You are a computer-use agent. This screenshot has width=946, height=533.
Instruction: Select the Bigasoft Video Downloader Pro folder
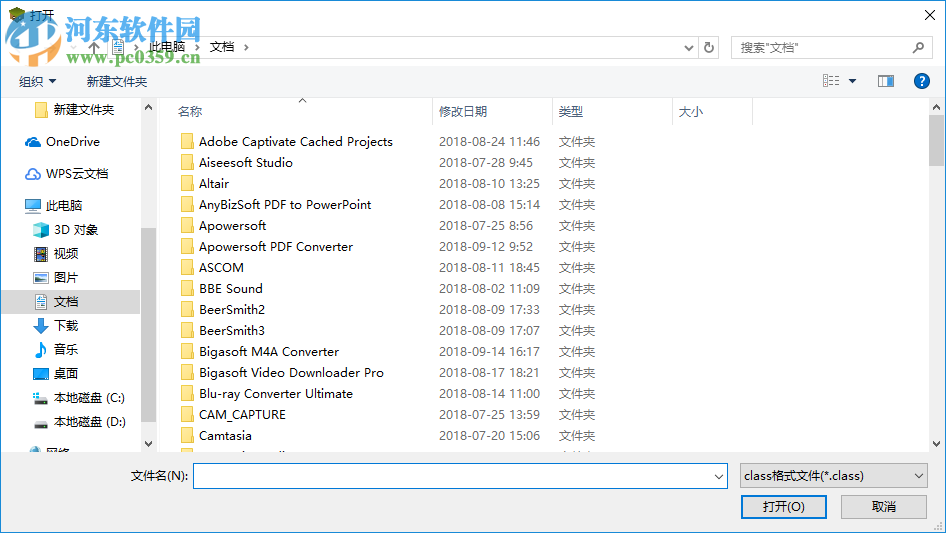(291, 373)
